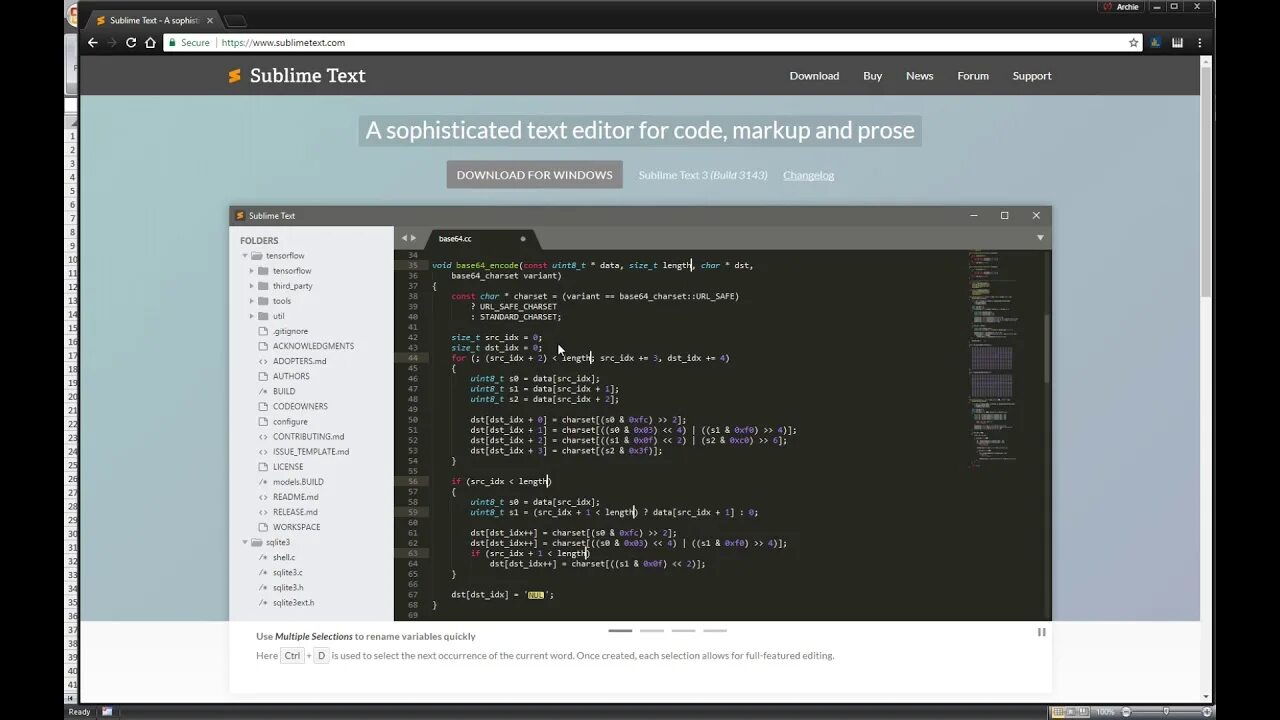This screenshot has height=720, width=1280.
Task: Click the file icon next to LICENSE
Action: [x=263, y=467]
